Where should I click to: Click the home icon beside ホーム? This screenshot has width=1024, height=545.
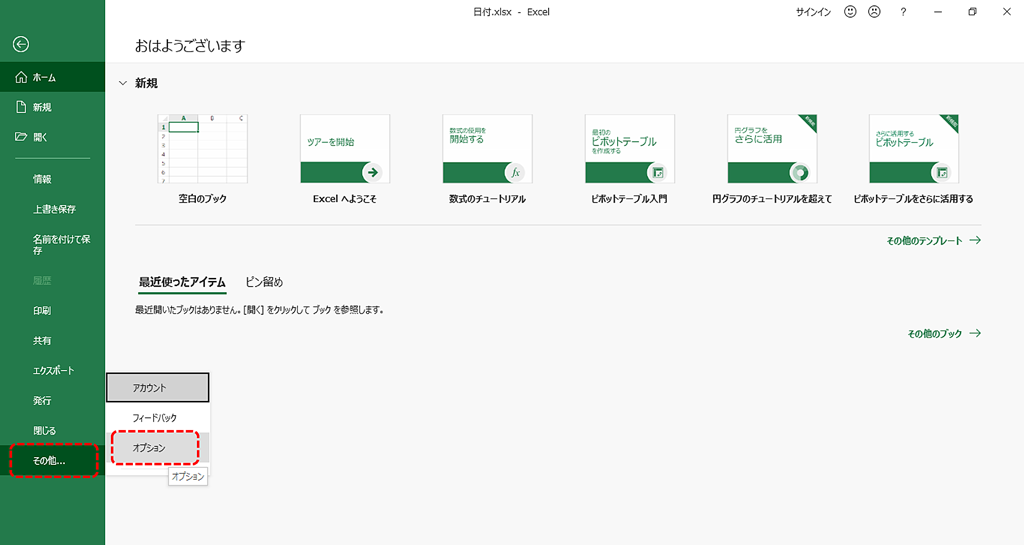(21, 77)
